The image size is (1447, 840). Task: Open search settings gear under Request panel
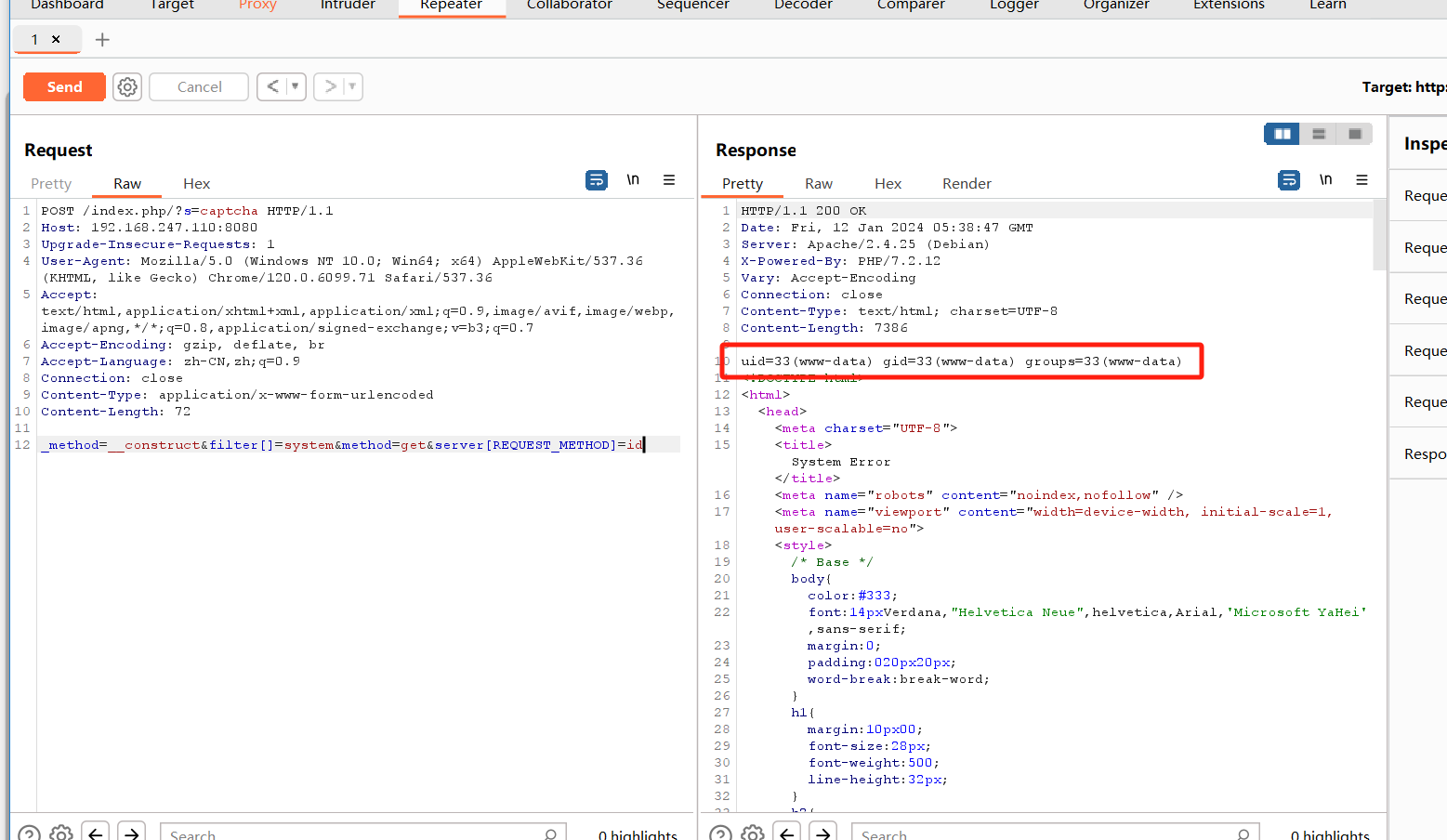click(61, 833)
